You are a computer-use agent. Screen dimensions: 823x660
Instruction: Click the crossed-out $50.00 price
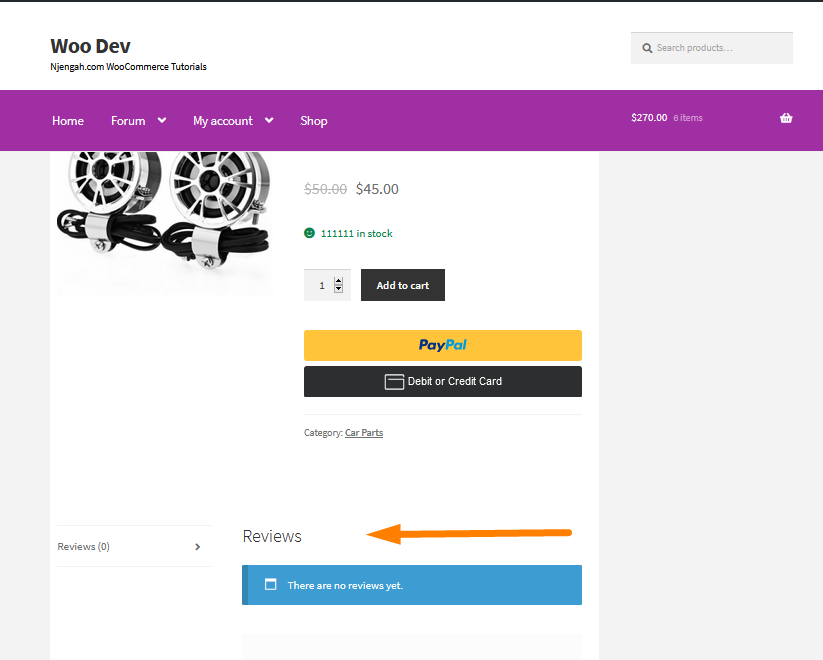[x=325, y=189]
